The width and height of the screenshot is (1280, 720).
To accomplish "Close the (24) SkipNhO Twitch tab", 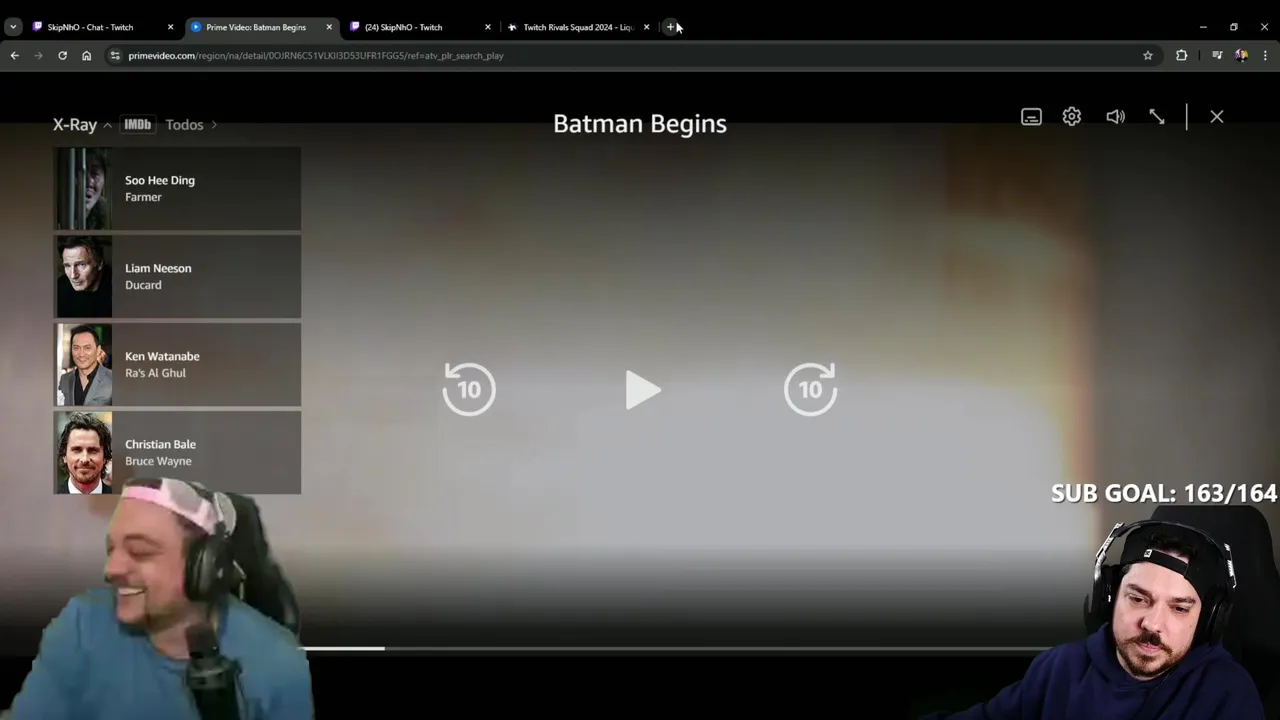I will (x=488, y=27).
